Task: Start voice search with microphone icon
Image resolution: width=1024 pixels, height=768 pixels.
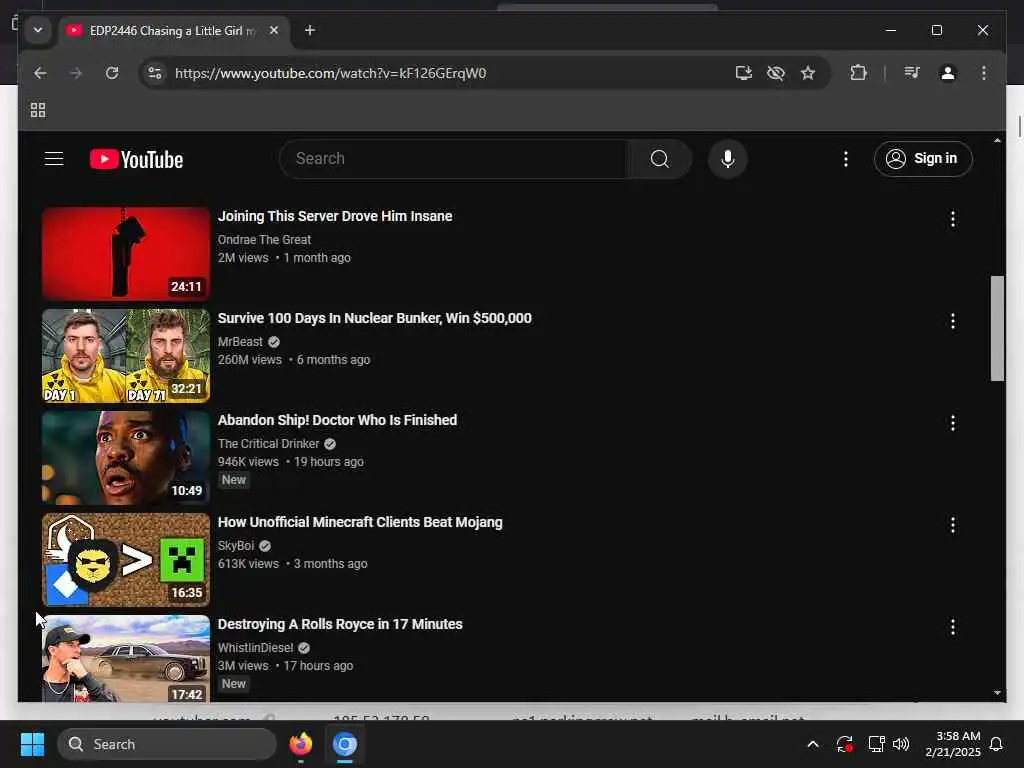Action: (x=728, y=159)
